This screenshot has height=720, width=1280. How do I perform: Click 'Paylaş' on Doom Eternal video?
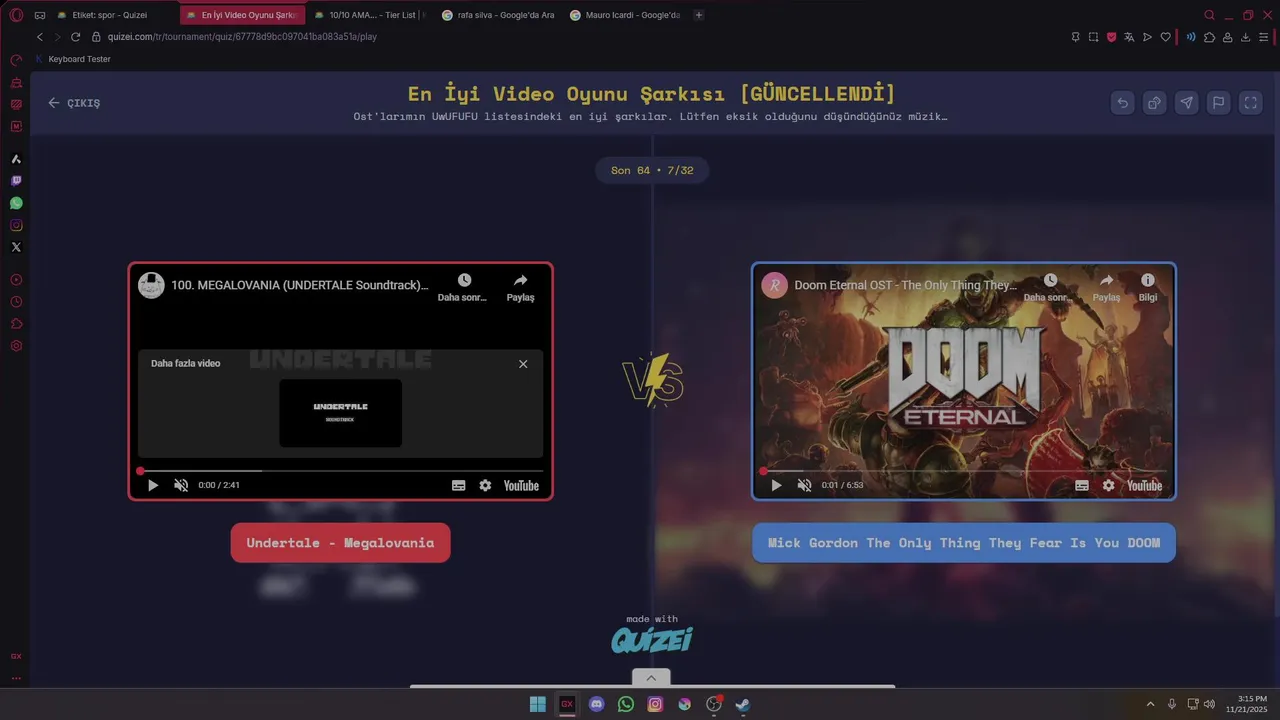(x=1106, y=287)
